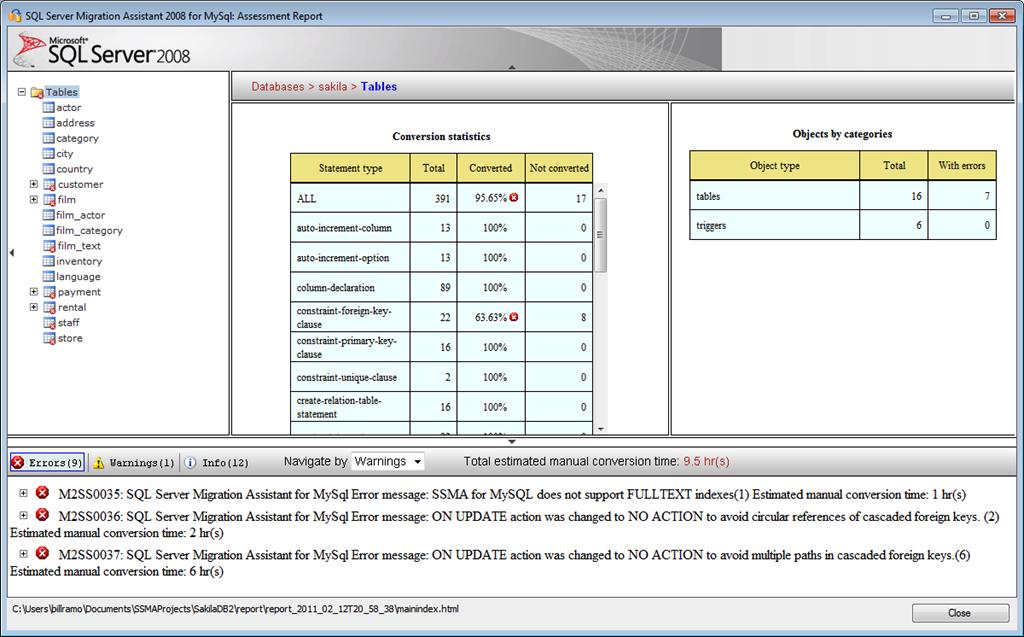Click the red error icon of M2SS0036
This screenshot has width=1024, height=637.
pos(42,515)
